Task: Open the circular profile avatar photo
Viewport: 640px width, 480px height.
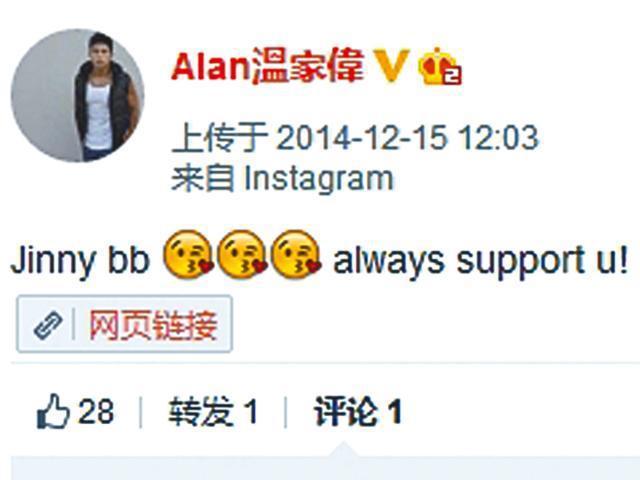Action: 78,96
